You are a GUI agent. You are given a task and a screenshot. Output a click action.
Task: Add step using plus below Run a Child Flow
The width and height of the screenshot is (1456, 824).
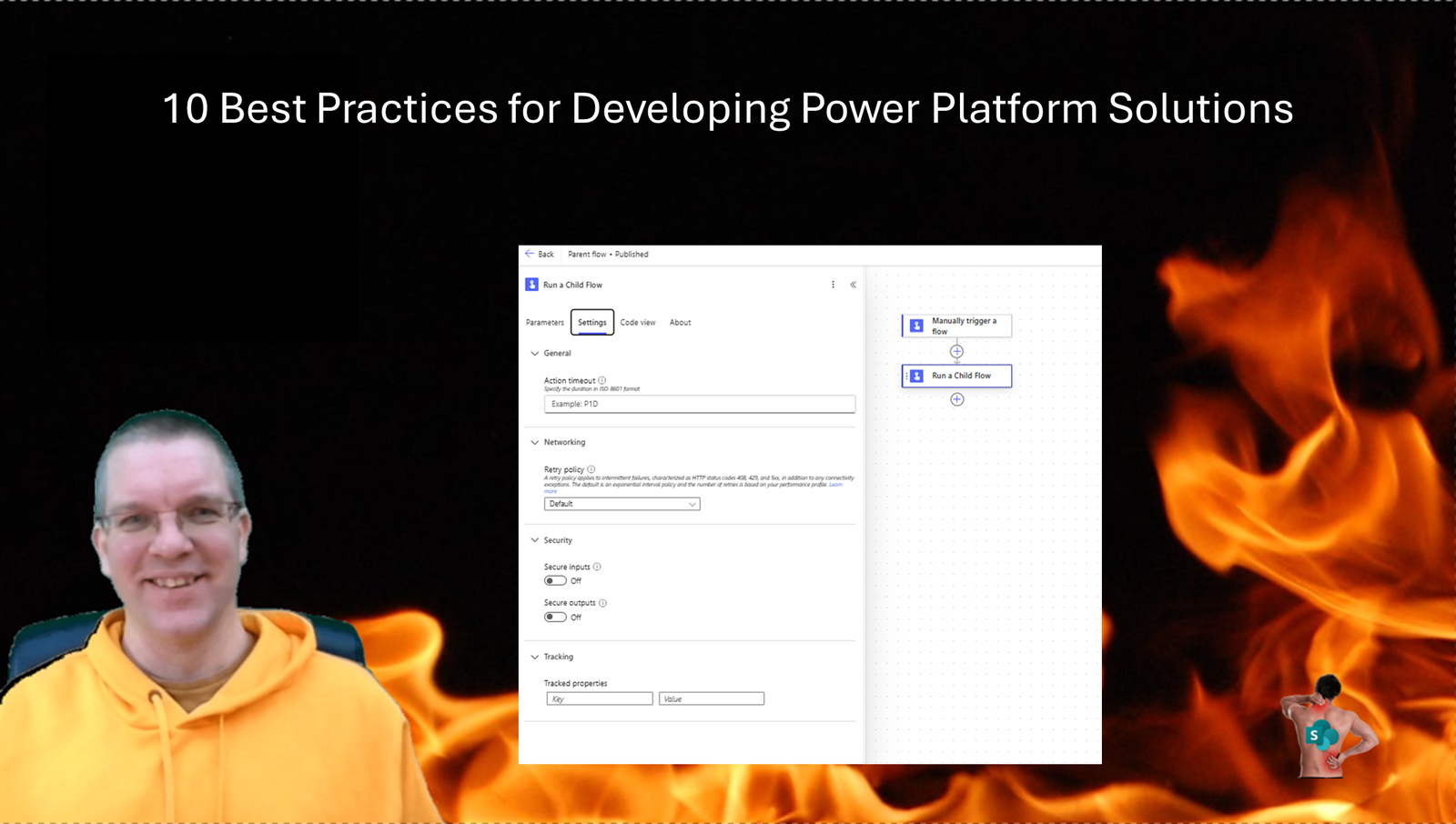[x=956, y=399]
